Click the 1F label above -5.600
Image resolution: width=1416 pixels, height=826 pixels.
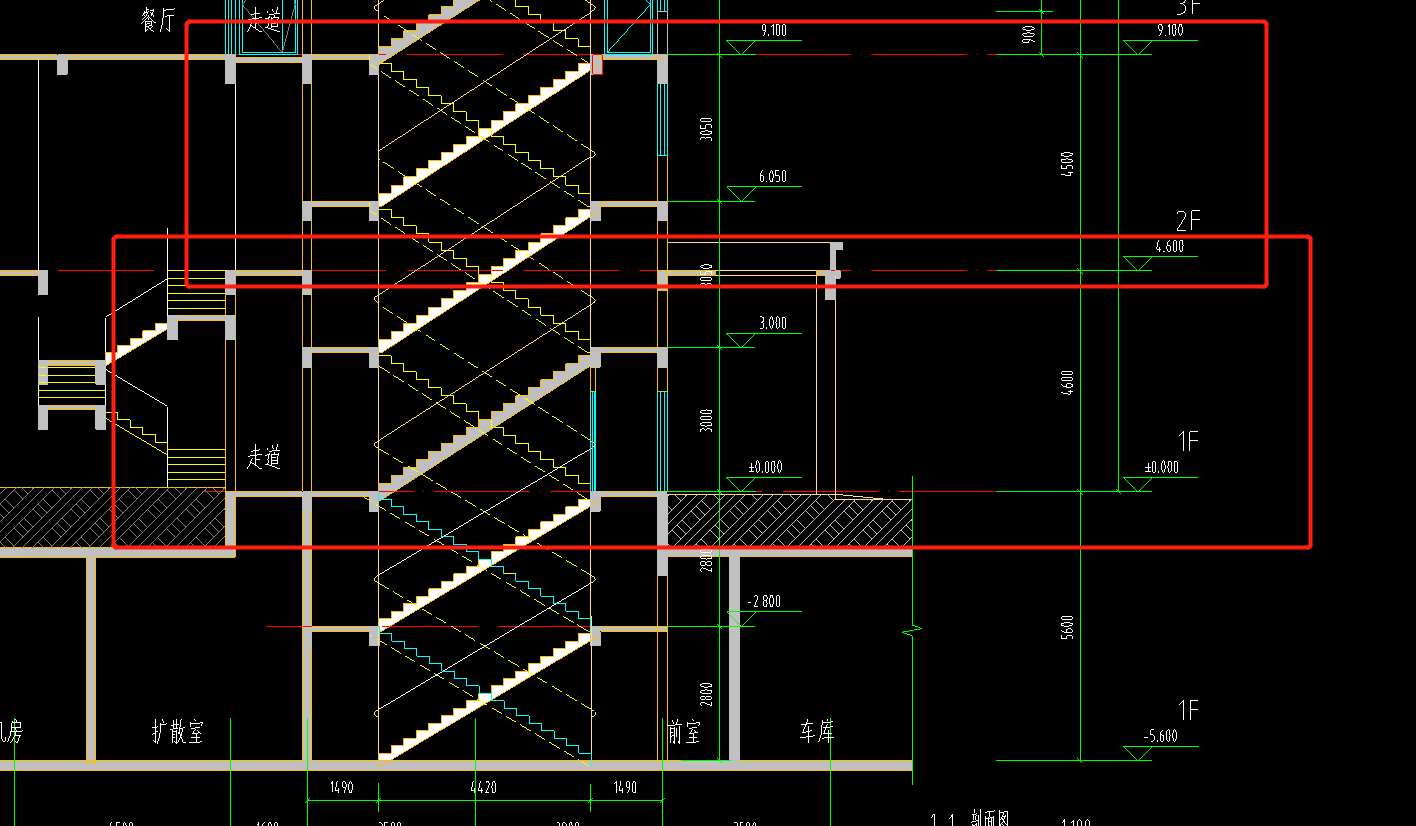tap(1187, 711)
